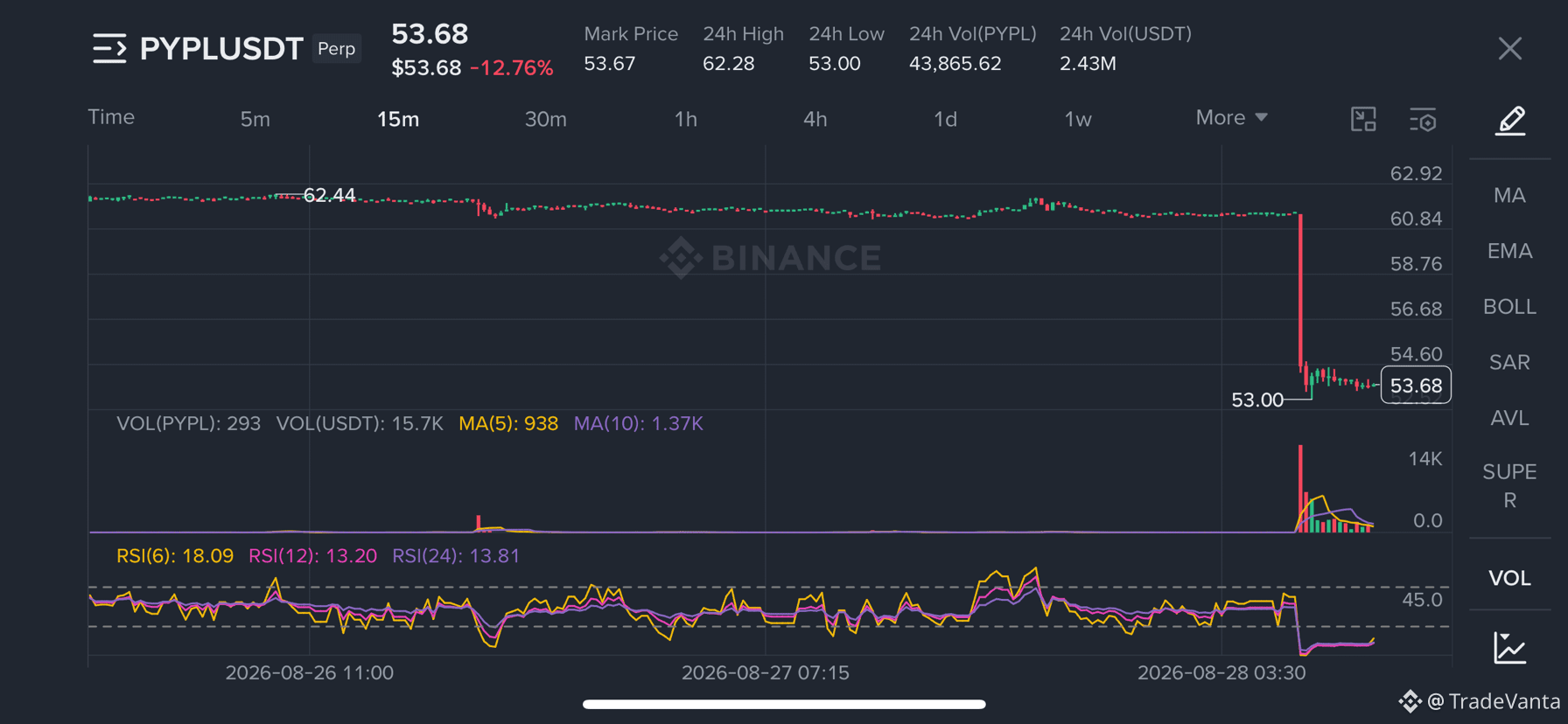Tap the home indicator bar
This screenshot has width=1568, height=724.
784,704
